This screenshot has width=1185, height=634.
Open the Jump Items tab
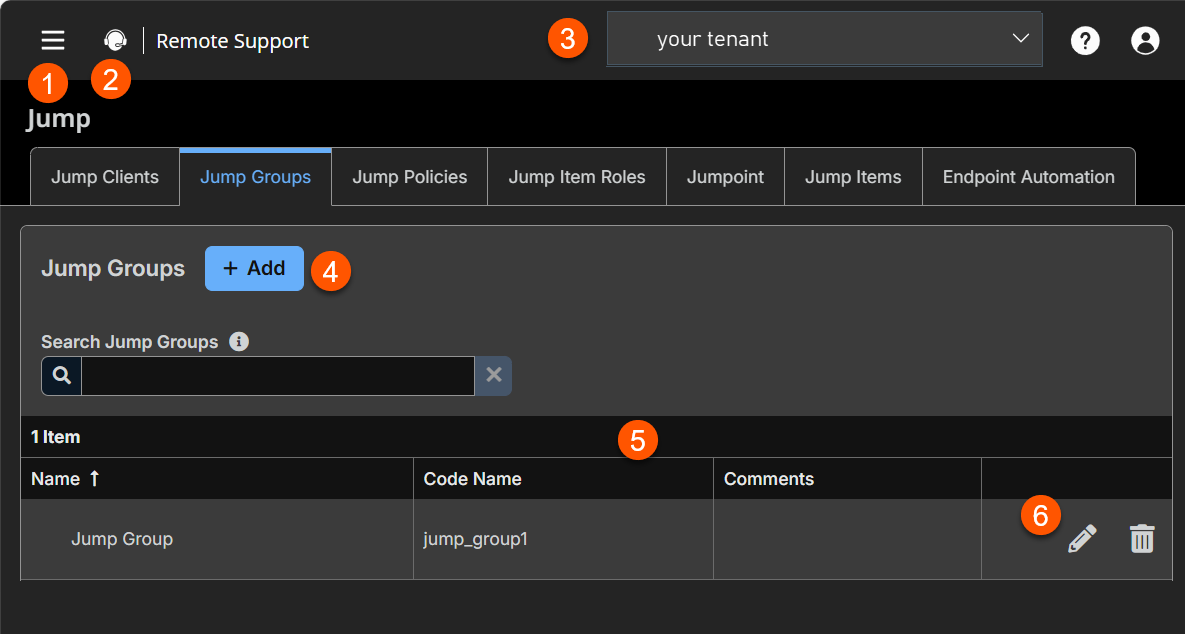[x=853, y=177]
